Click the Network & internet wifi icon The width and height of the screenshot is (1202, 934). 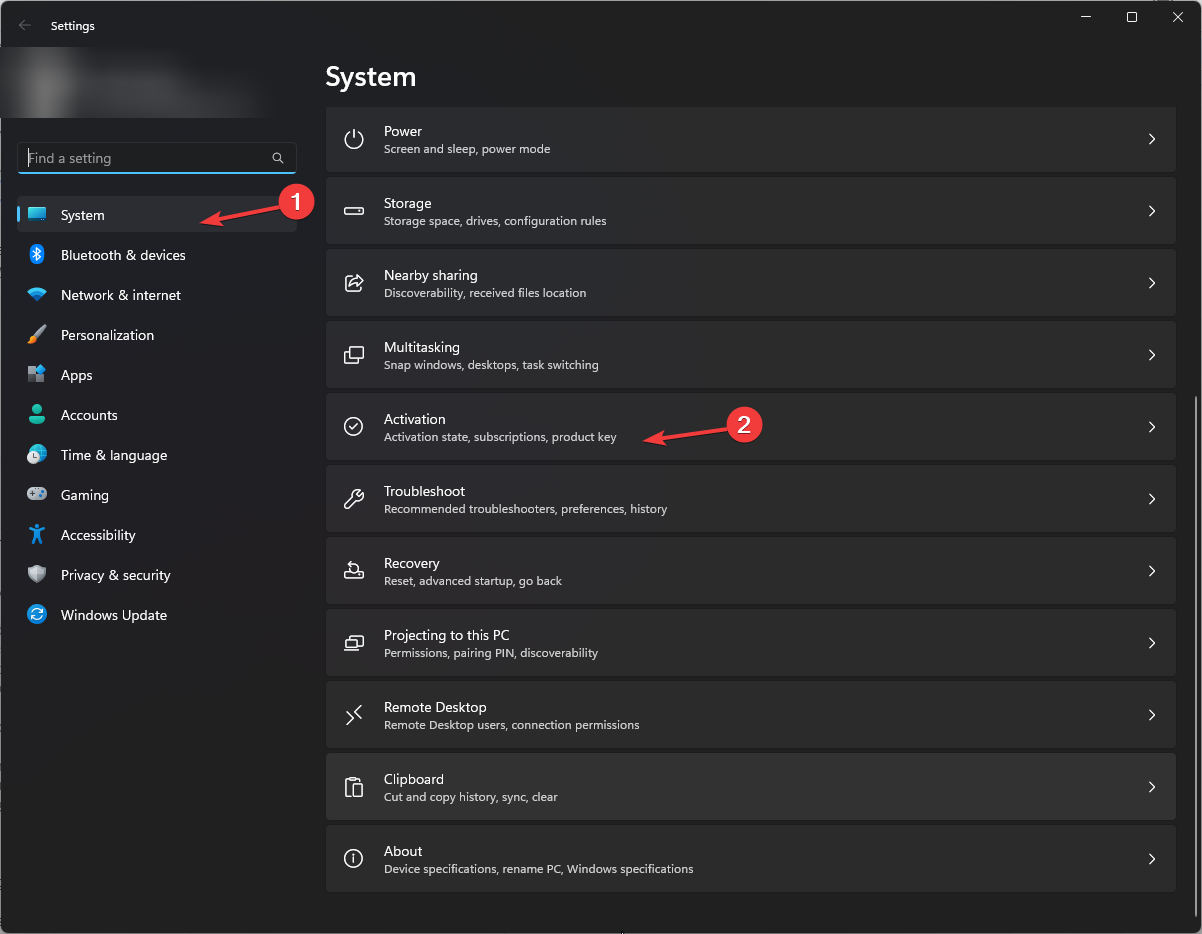point(37,295)
